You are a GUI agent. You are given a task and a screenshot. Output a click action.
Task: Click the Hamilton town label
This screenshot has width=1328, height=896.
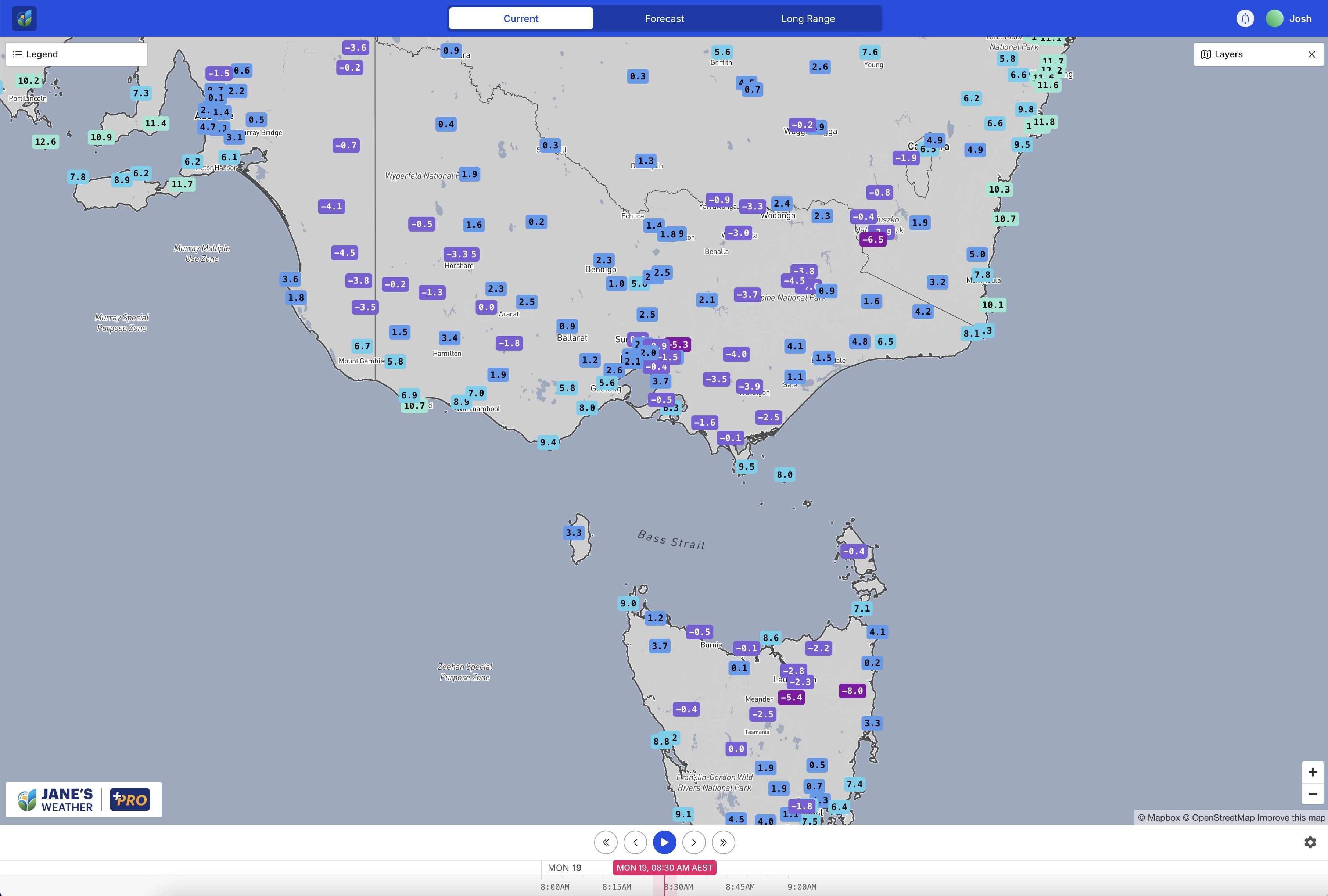click(x=447, y=354)
